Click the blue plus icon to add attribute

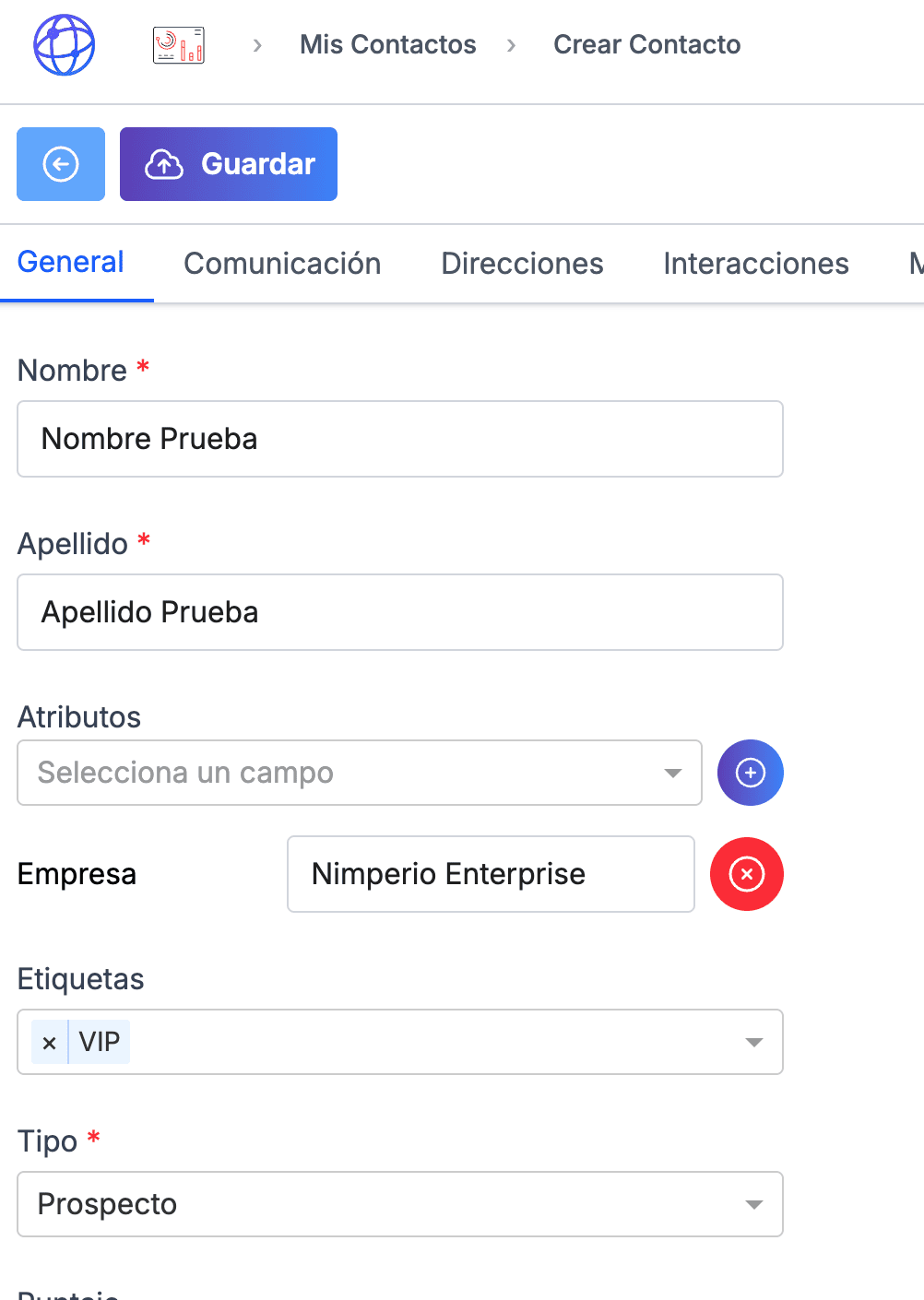pyautogui.click(x=750, y=773)
